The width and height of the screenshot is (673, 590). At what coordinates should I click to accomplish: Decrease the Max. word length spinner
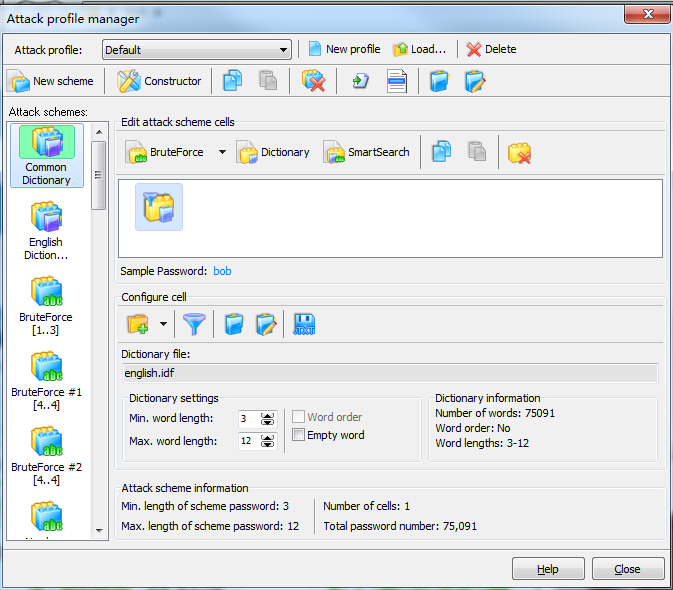pyautogui.click(x=267, y=445)
